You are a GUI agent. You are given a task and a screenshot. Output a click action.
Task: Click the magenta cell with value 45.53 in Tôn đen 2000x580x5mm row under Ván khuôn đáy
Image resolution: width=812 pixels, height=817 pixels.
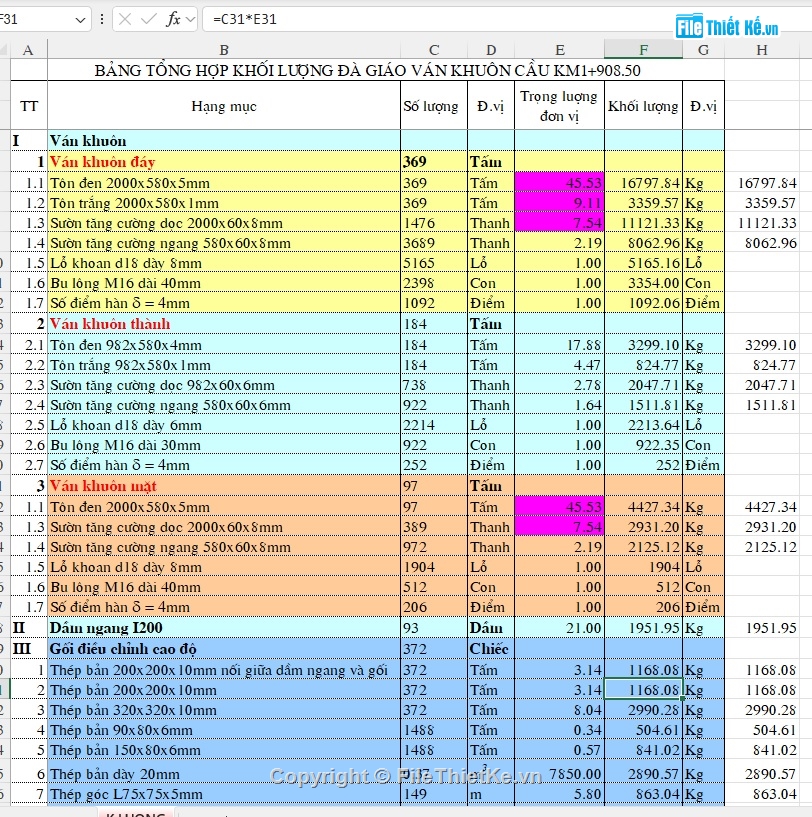point(559,183)
